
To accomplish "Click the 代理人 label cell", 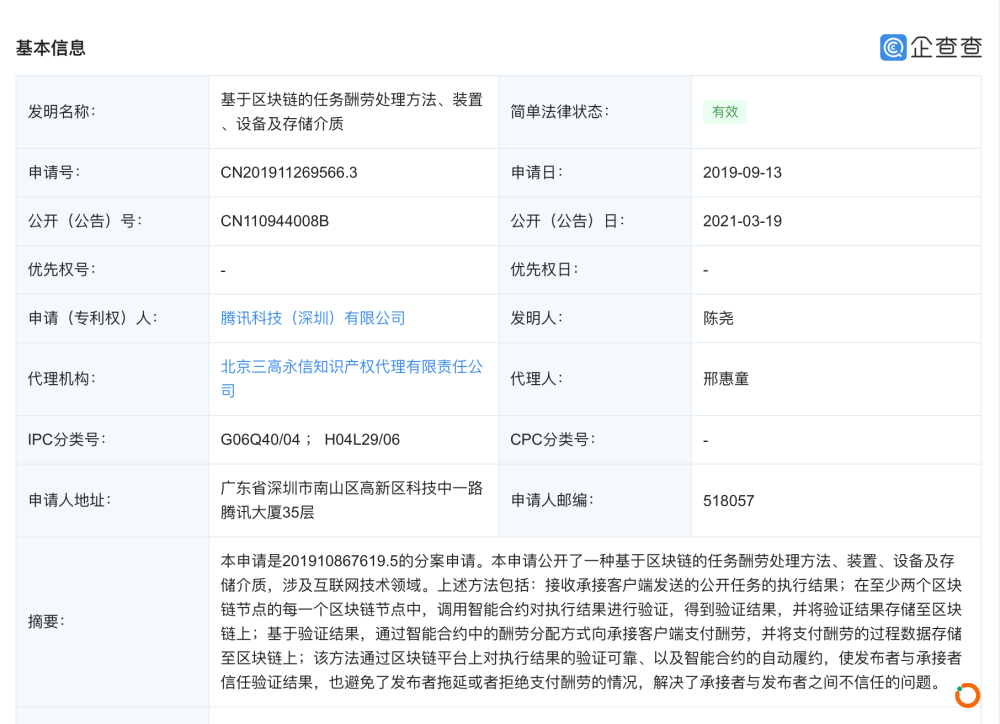I will pyautogui.click(x=595, y=378).
